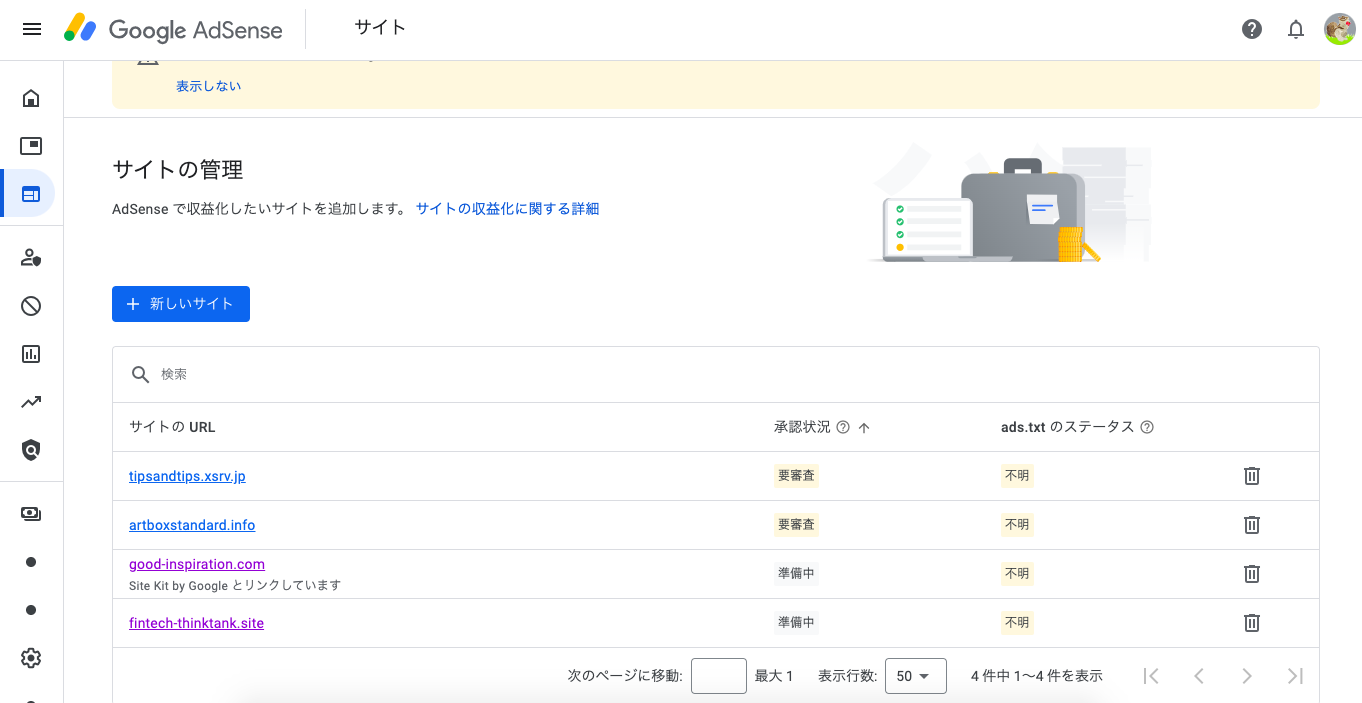Click 準備中 badge for fintech-thinktank.site
The image size is (1362, 703).
[x=796, y=623]
